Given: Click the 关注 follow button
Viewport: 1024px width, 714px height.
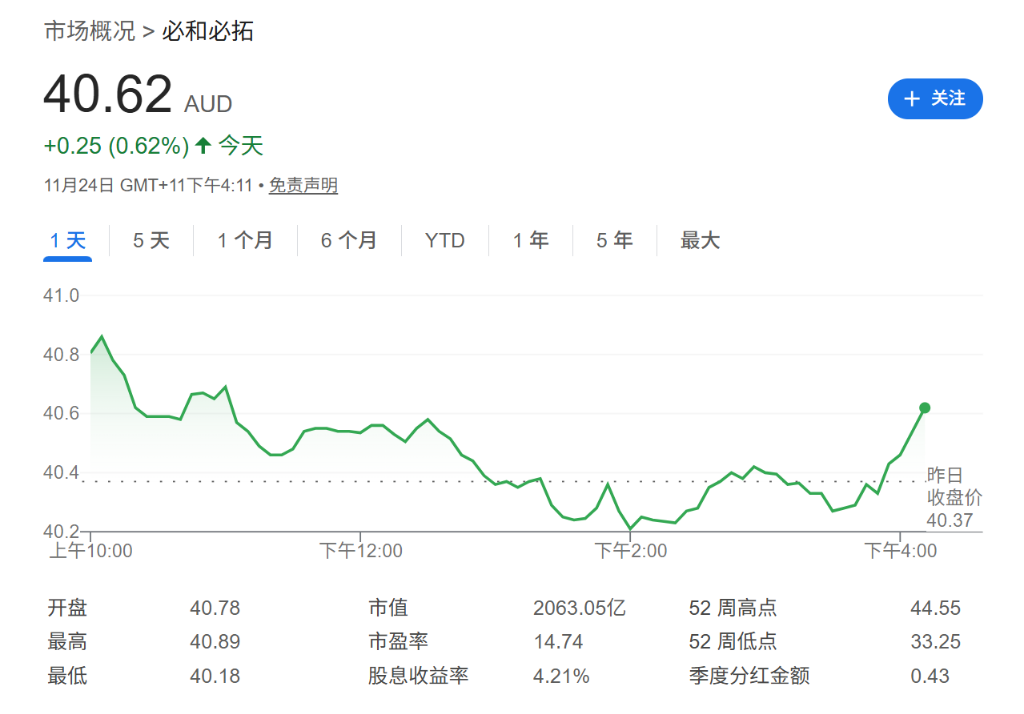Looking at the screenshot, I should [x=935, y=98].
